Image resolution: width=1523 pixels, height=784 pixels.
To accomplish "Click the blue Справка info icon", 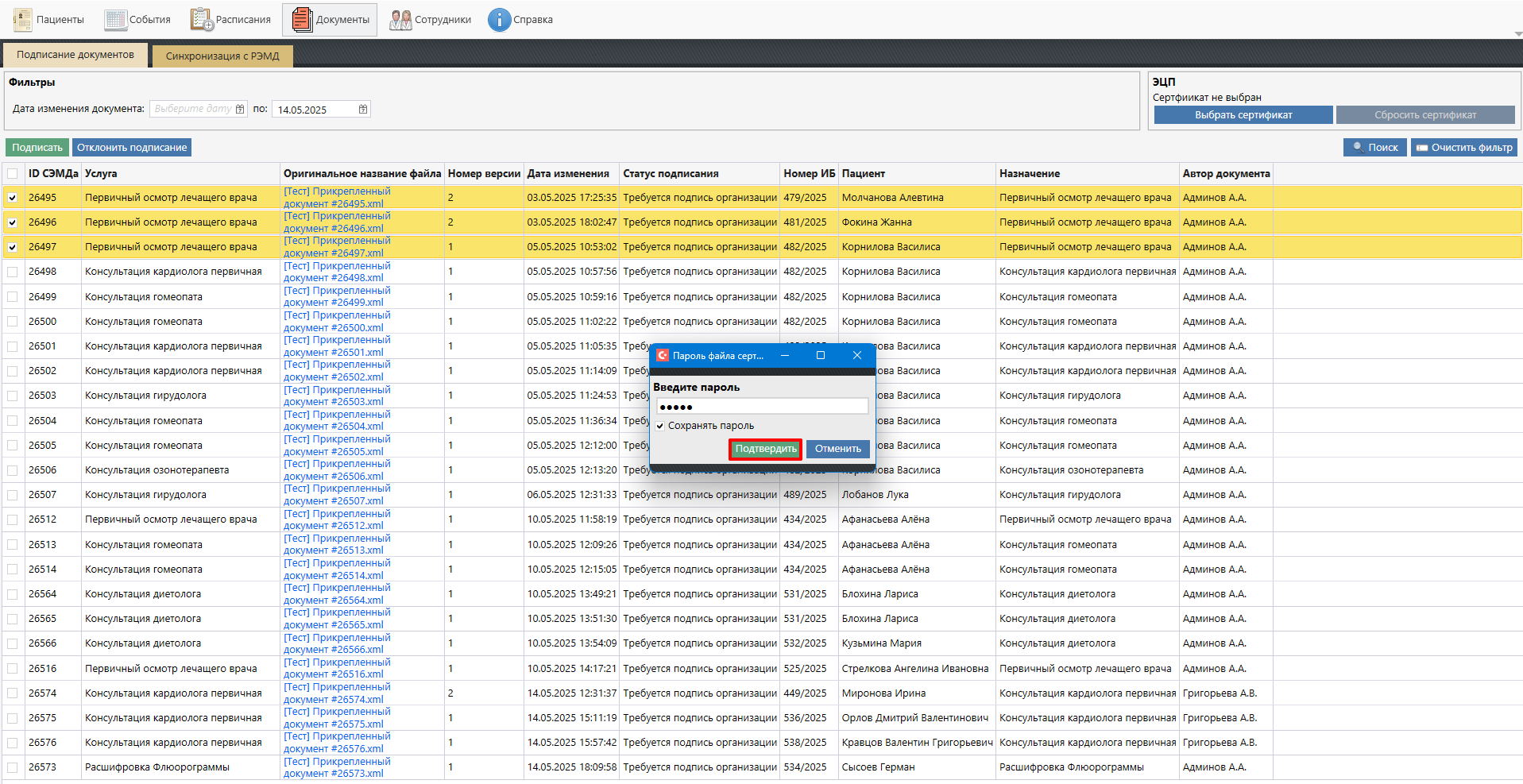I will coord(499,19).
